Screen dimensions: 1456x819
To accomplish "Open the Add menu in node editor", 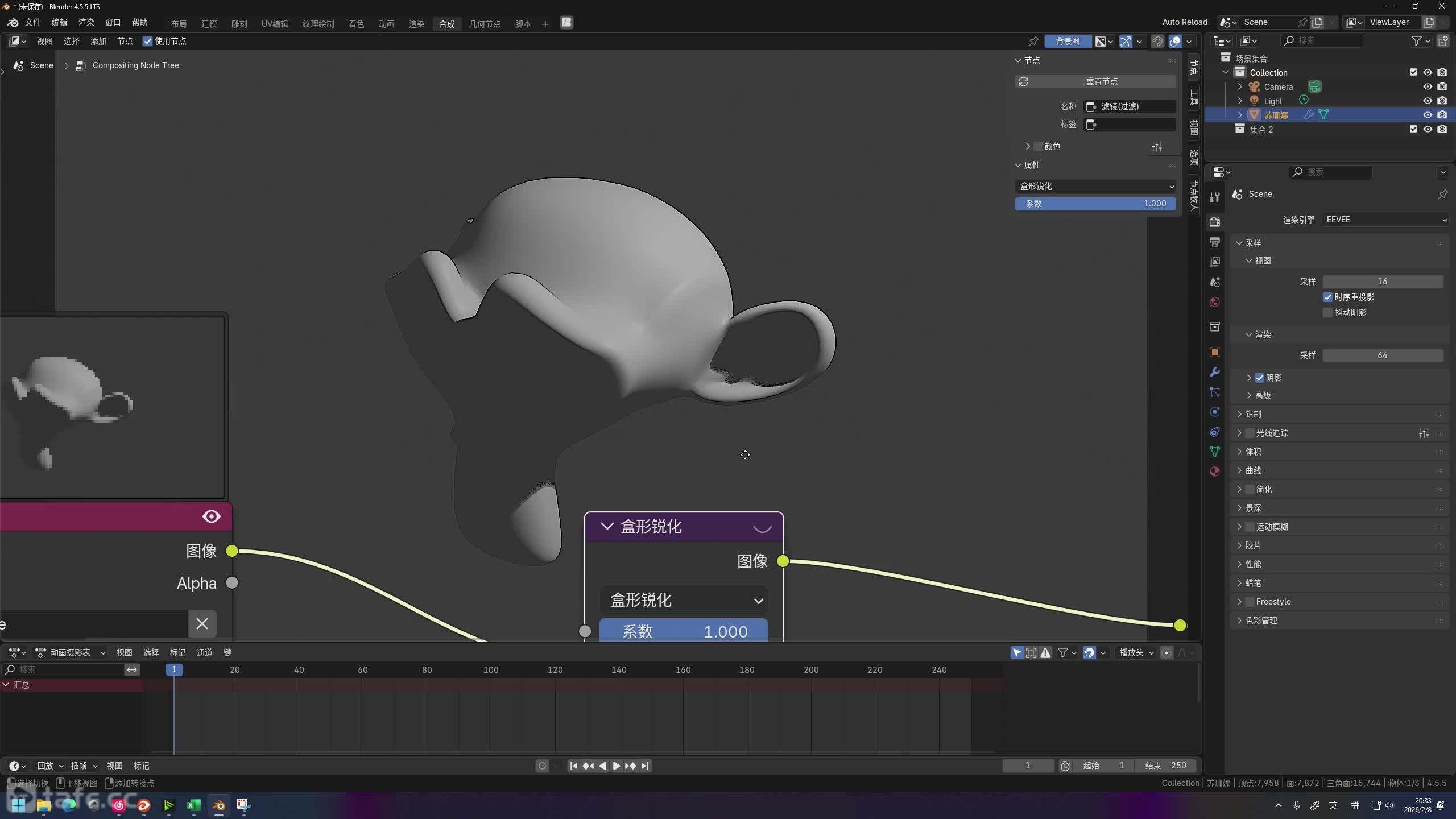I will click(x=98, y=41).
